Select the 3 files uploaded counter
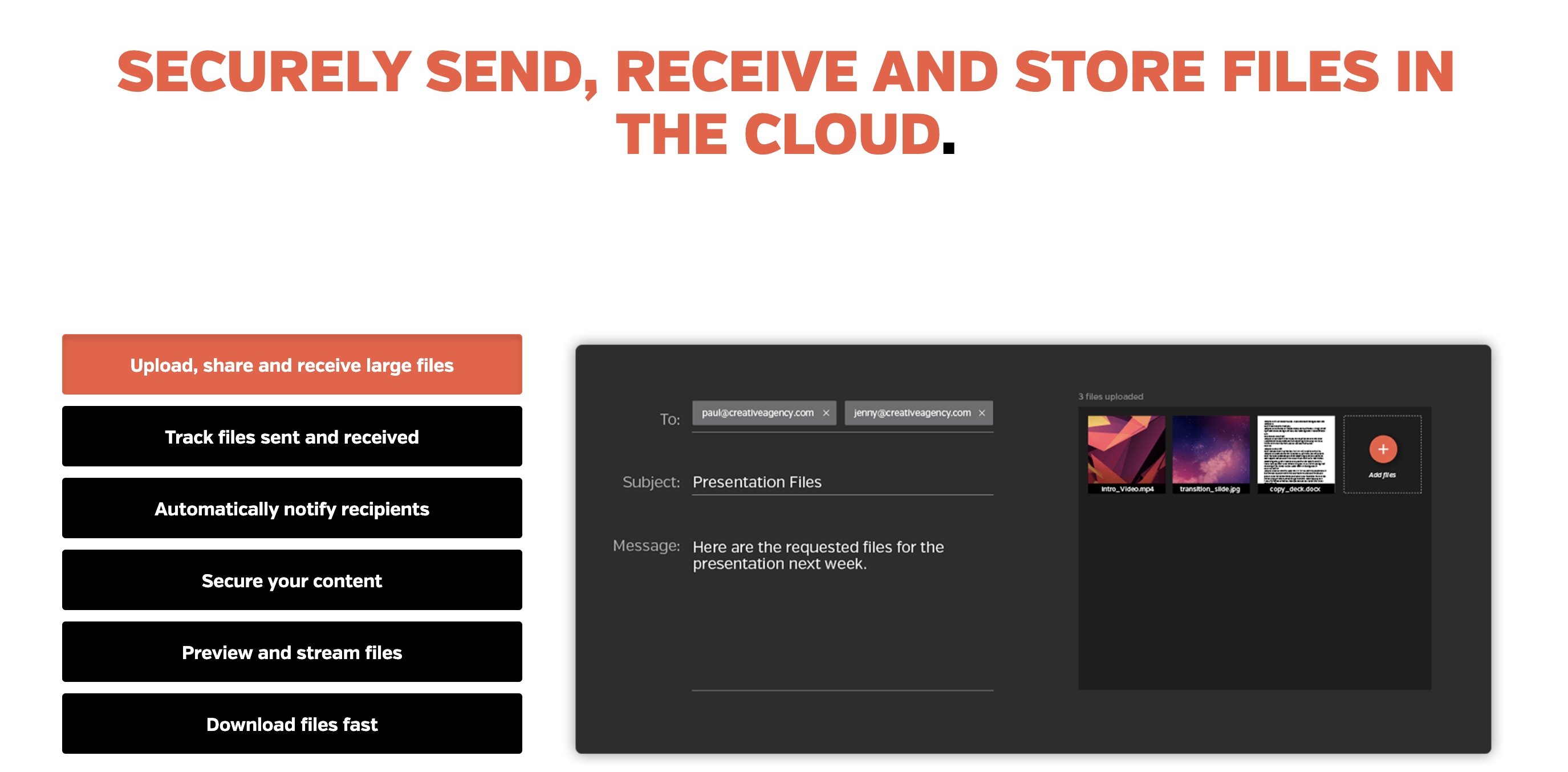Image resolution: width=1568 pixels, height=772 pixels. pyautogui.click(x=1108, y=396)
